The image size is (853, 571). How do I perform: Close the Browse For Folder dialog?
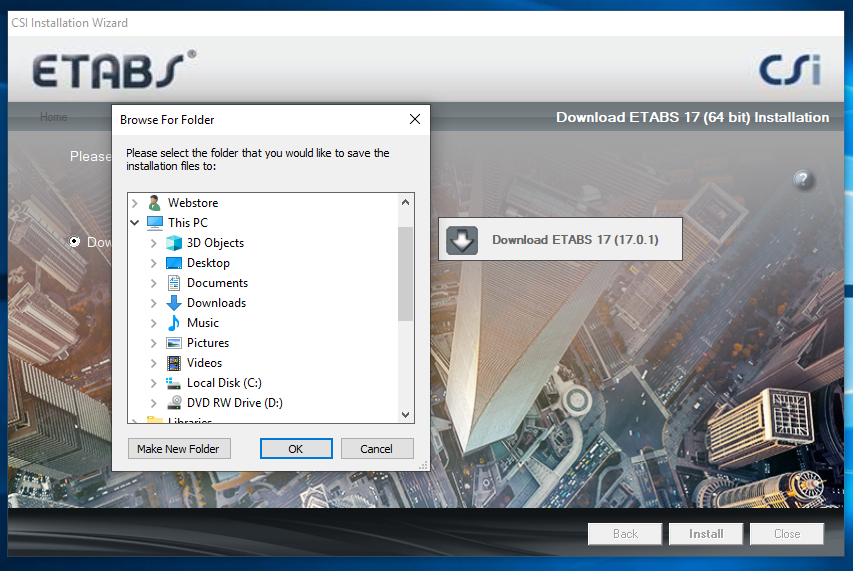coord(415,119)
